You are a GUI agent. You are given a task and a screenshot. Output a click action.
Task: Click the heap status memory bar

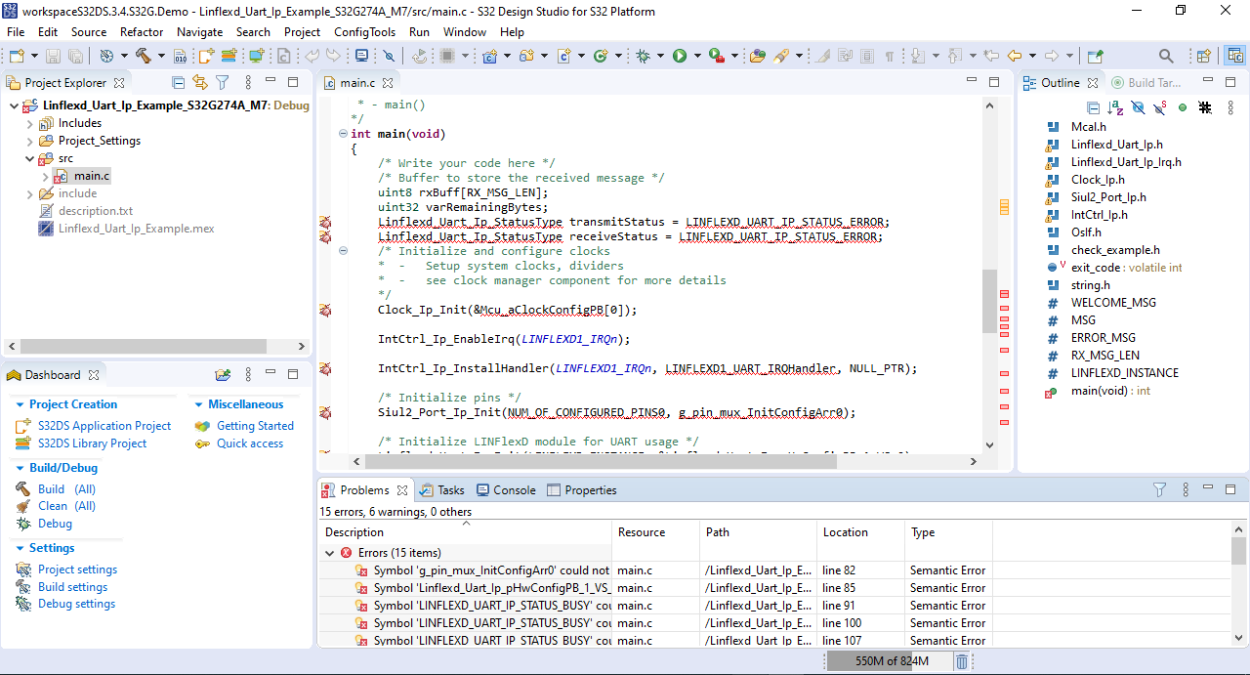click(888, 661)
